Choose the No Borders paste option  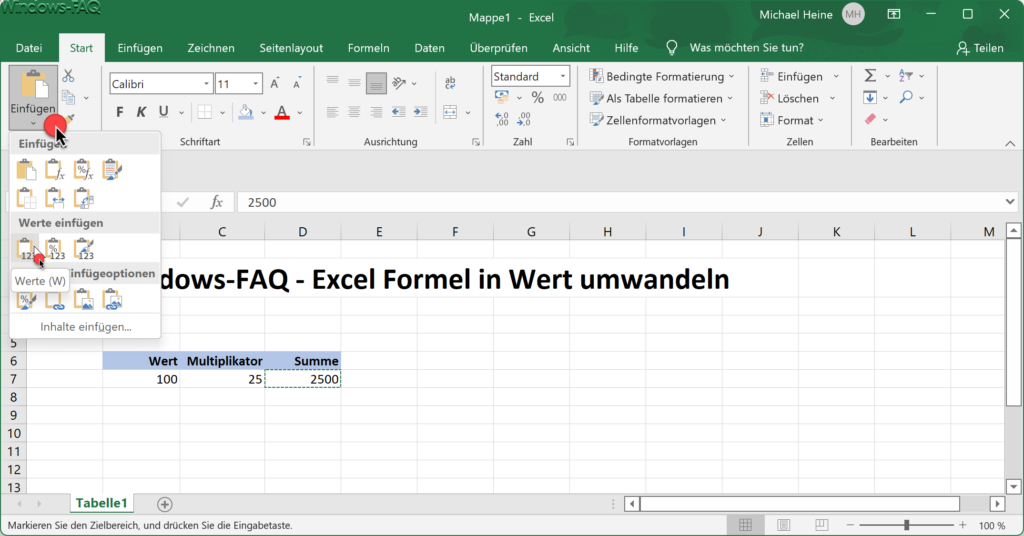point(26,198)
